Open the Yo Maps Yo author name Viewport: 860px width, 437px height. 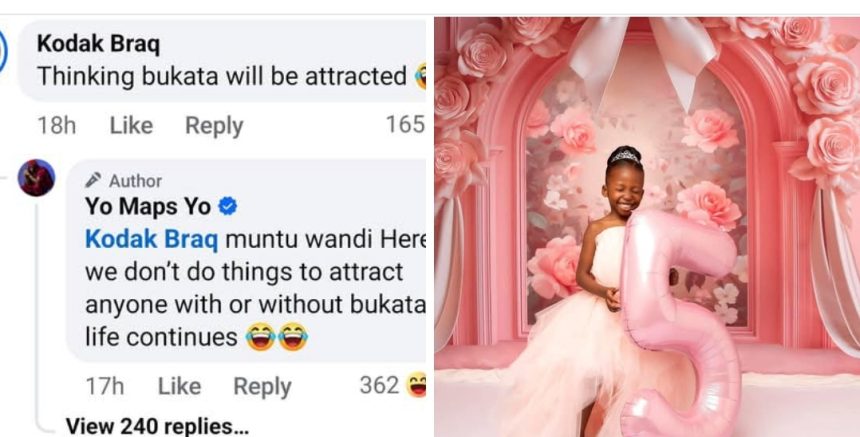click(148, 207)
